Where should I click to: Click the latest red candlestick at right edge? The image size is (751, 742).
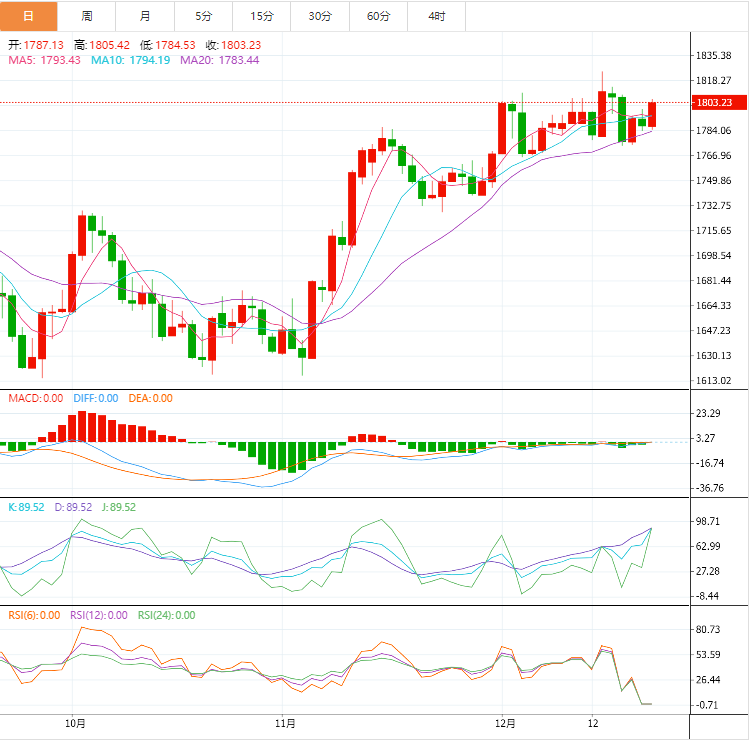(x=652, y=114)
